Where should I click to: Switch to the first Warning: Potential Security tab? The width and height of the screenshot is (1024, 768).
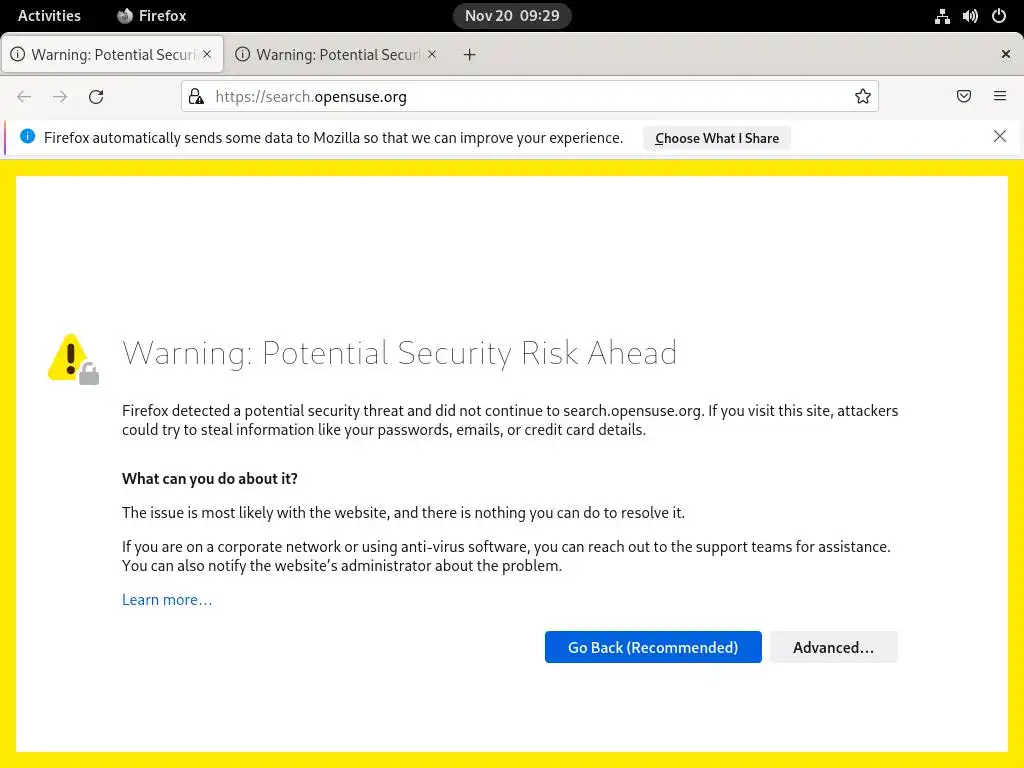click(112, 54)
